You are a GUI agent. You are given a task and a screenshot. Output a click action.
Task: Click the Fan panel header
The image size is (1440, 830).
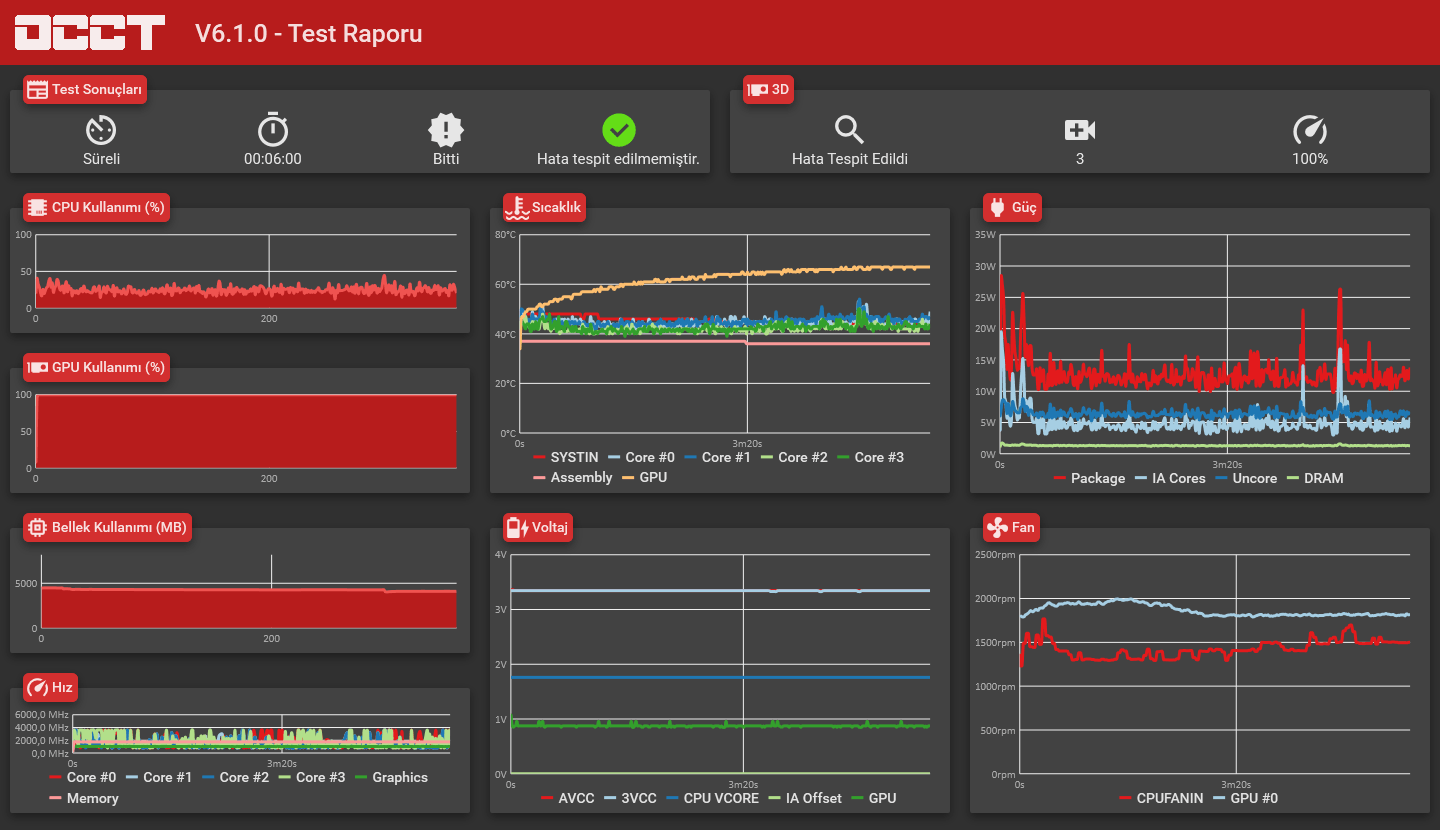(1011, 527)
